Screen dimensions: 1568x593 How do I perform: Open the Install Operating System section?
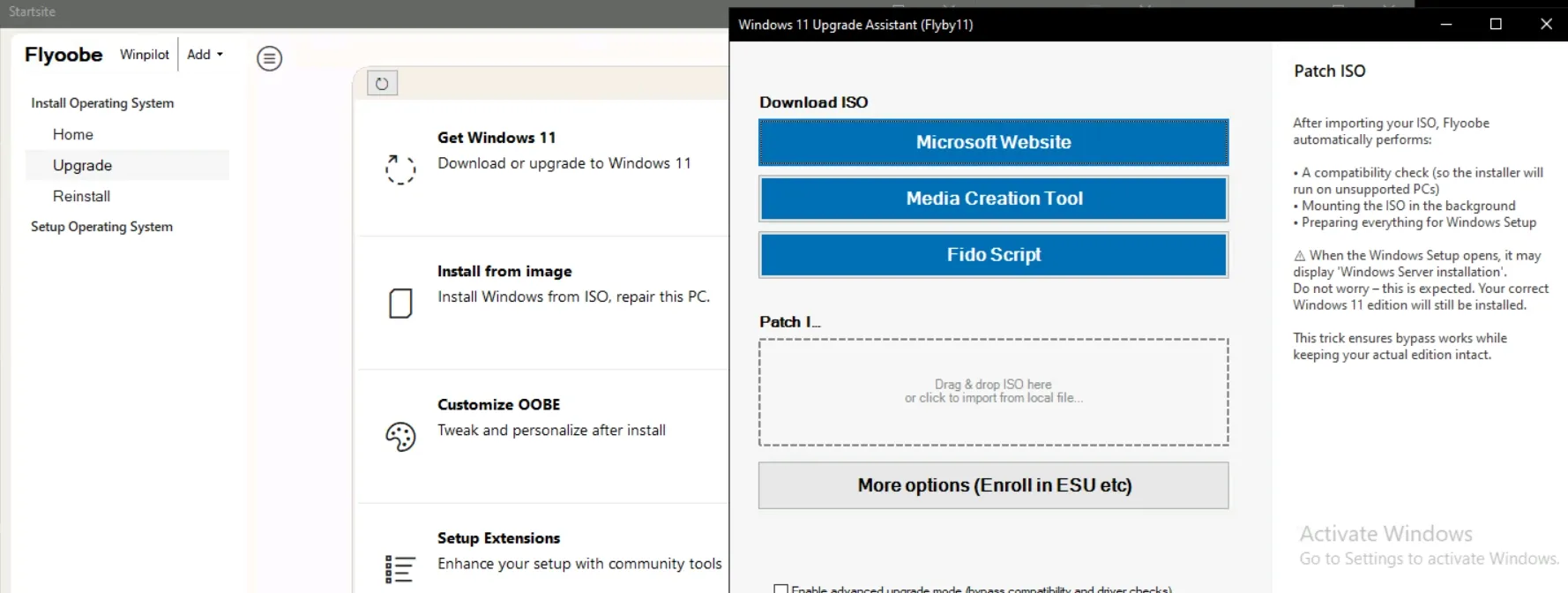[x=102, y=103]
